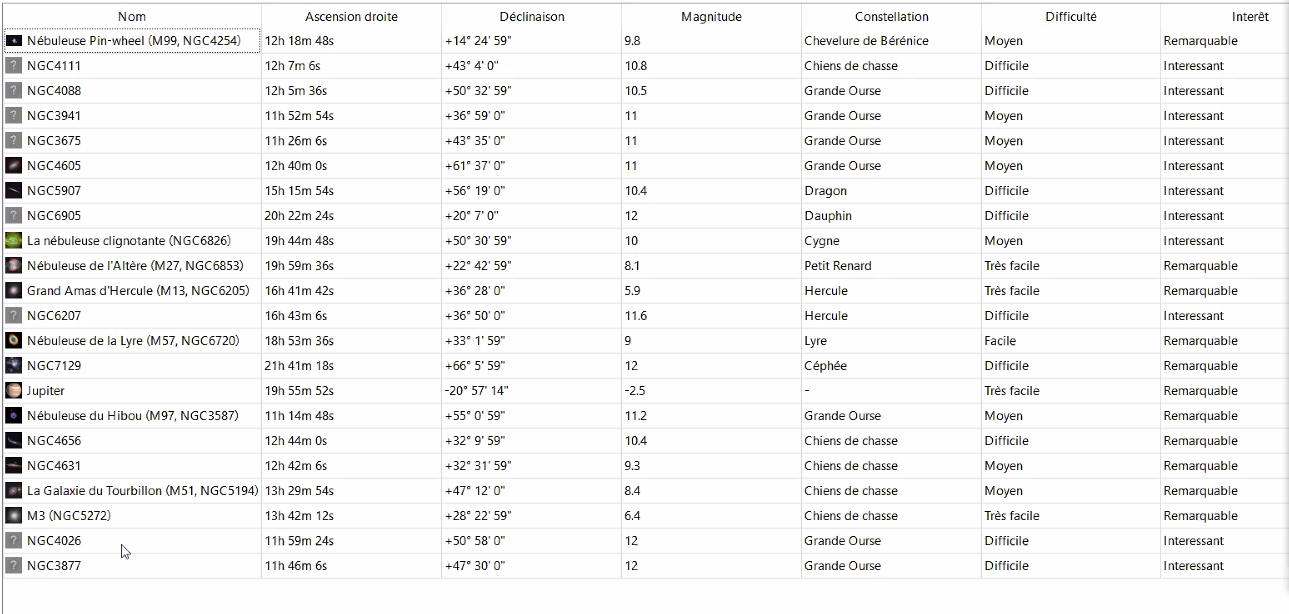The height and width of the screenshot is (614, 1289).
Task: Click the M3 (NGC5272) cluster icon
Action: (13, 516)
